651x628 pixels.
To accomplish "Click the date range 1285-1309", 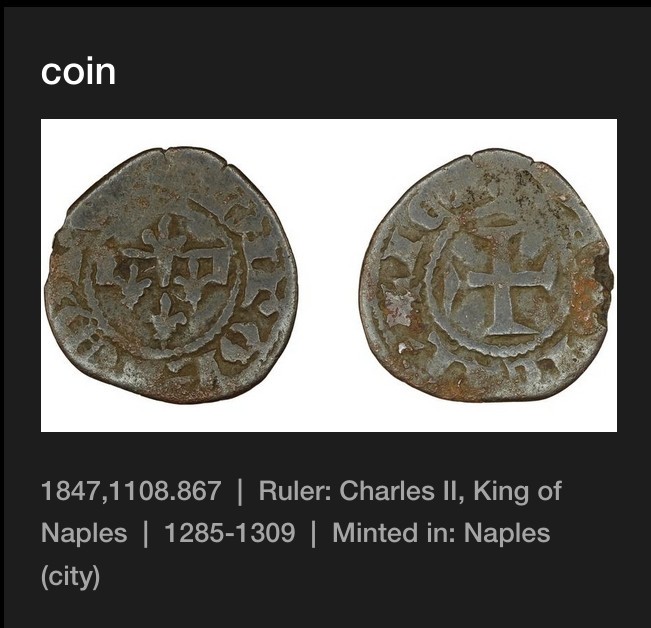I will click(x=230, y=533).
